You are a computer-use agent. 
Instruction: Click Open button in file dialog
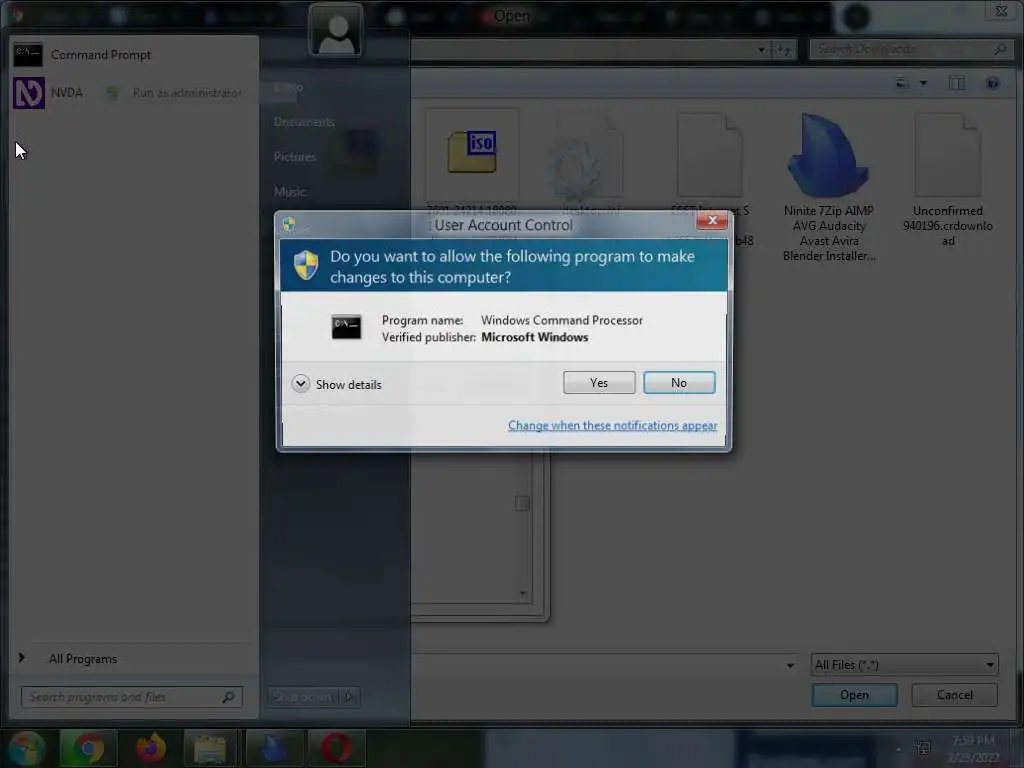854,695
